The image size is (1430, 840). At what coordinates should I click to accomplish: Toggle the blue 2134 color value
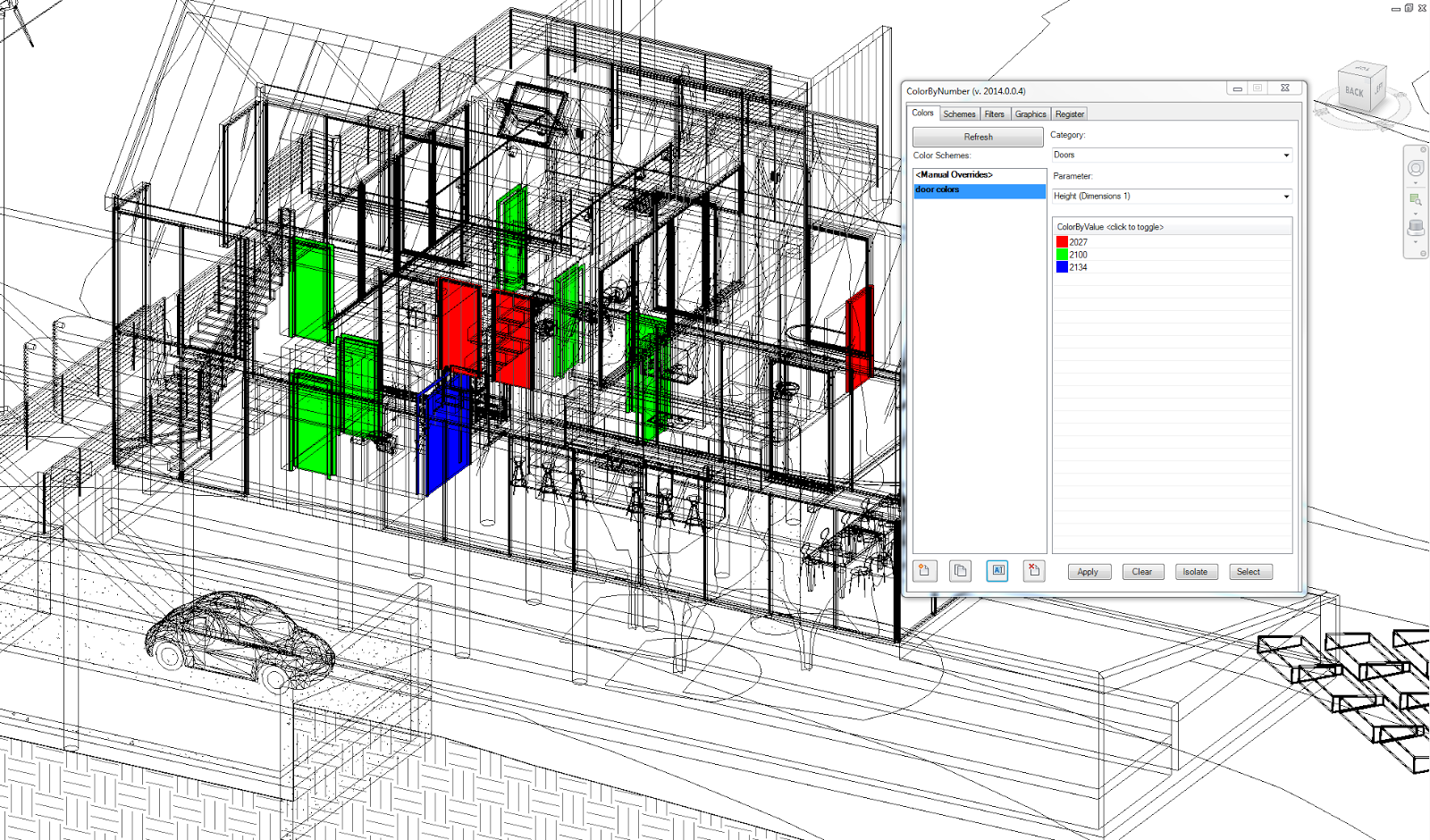tap(1063, 266)
